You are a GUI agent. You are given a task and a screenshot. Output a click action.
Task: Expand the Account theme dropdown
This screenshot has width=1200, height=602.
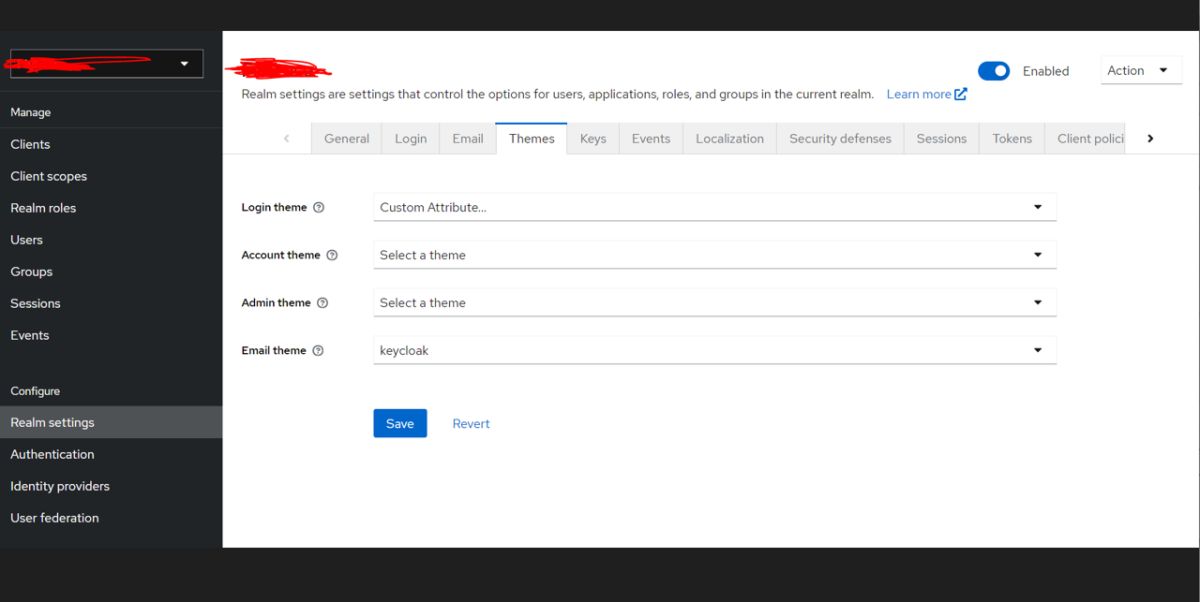point(715,255)
